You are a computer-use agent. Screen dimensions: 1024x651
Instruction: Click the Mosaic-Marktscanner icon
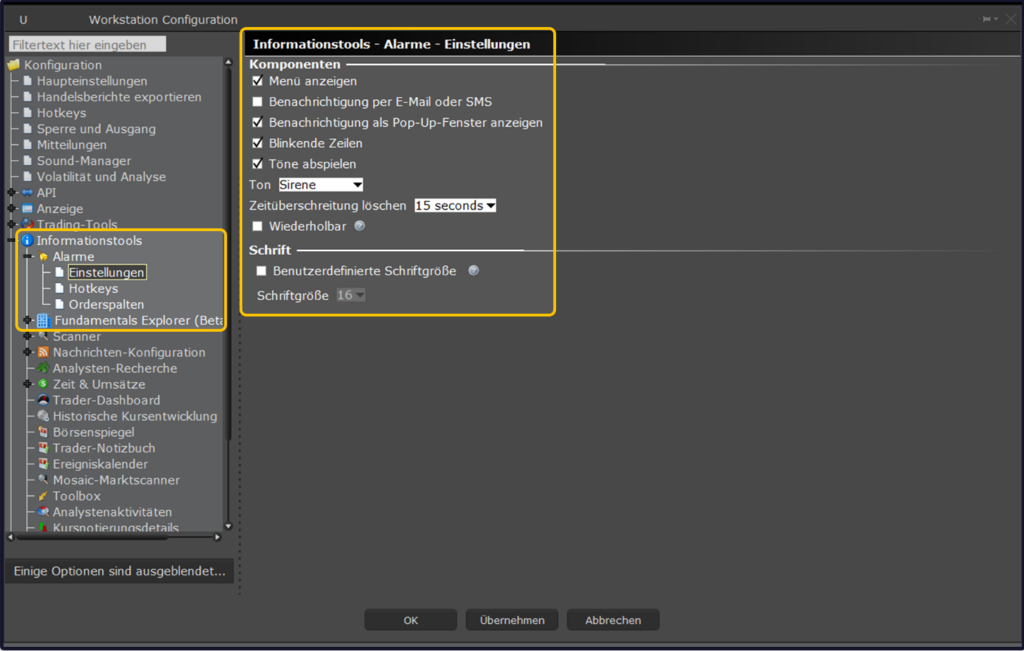pos(43,480)
